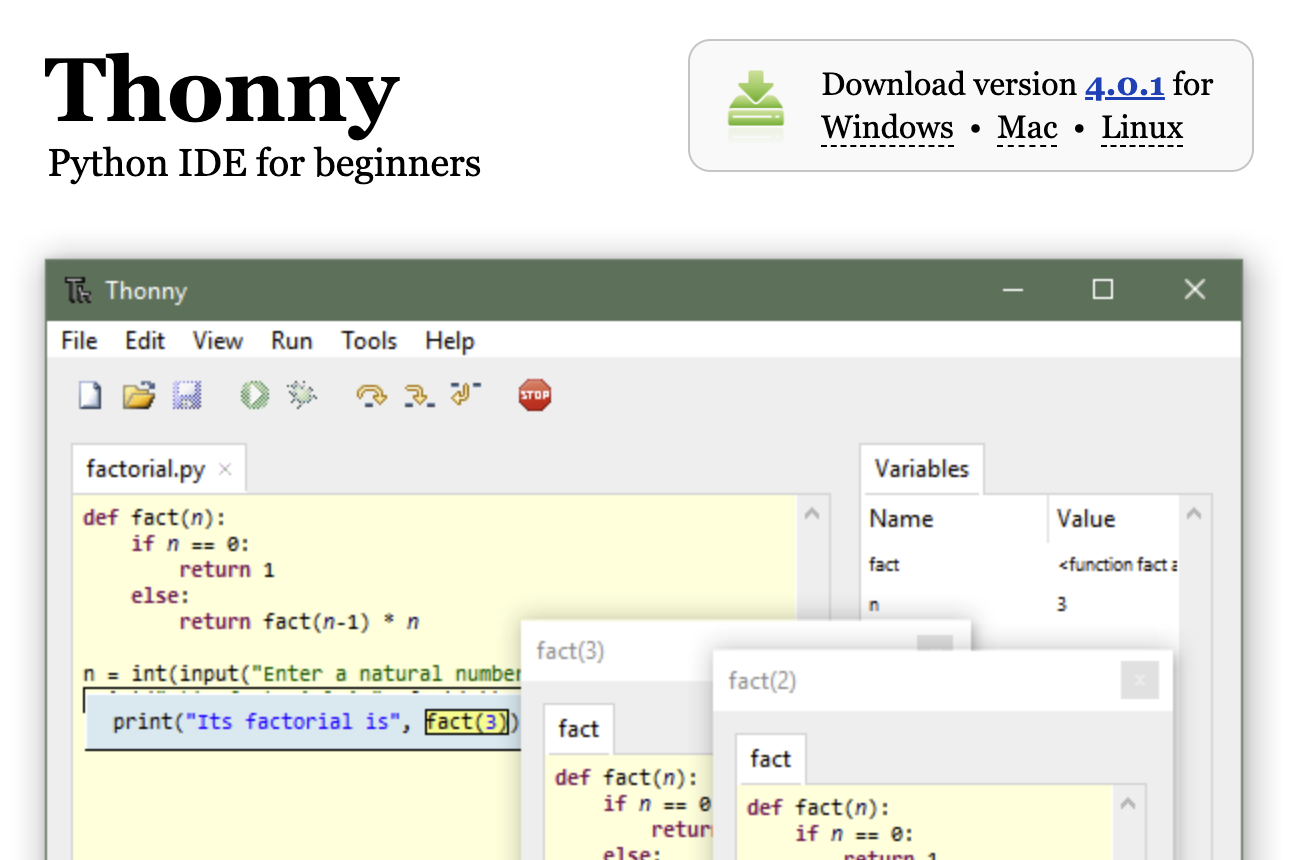Select the fact tab in fact(2) window
This screenshot has width=1300, height=860.
coord(770,759)
